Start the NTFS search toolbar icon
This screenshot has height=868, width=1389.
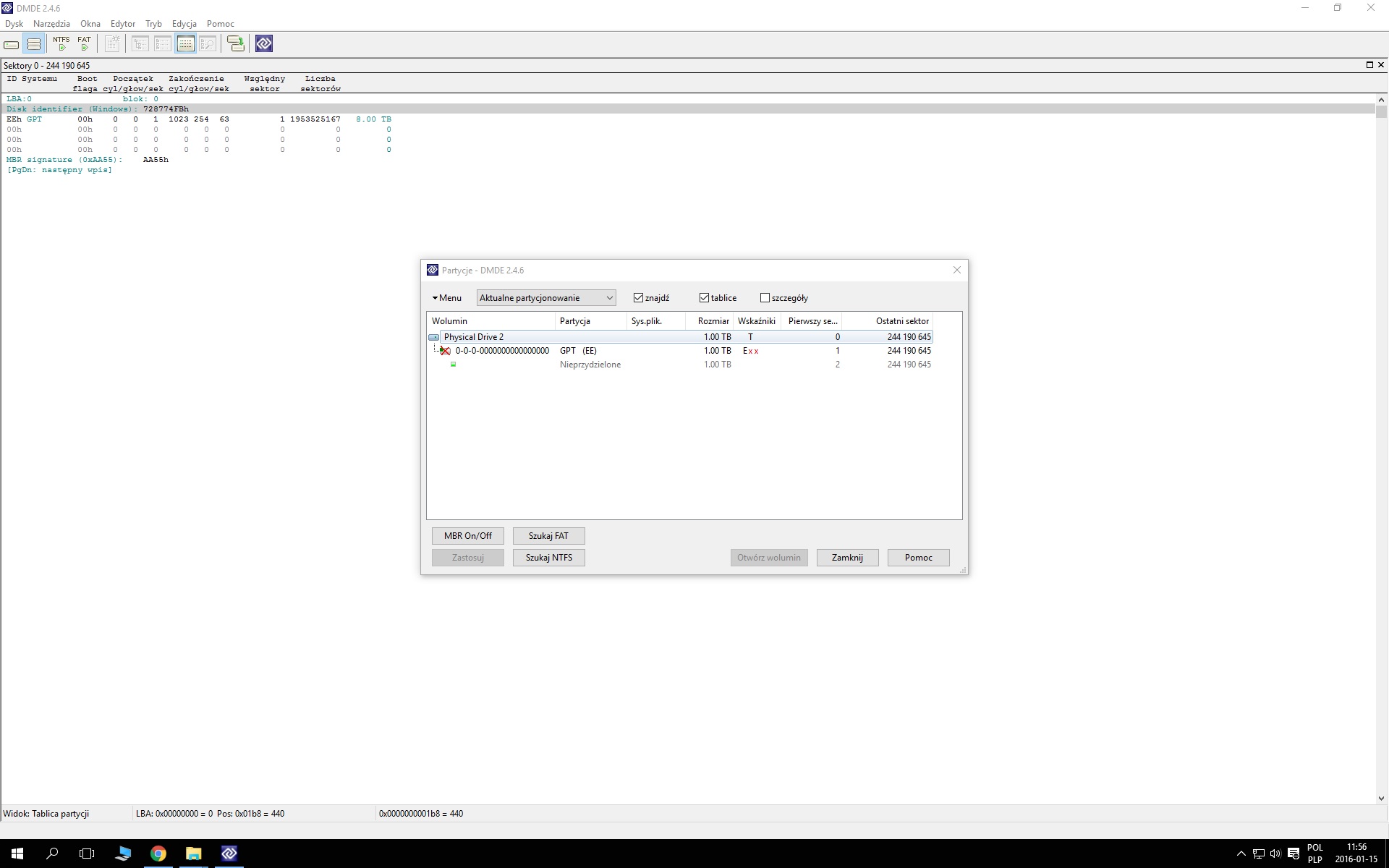click(61, 44)
